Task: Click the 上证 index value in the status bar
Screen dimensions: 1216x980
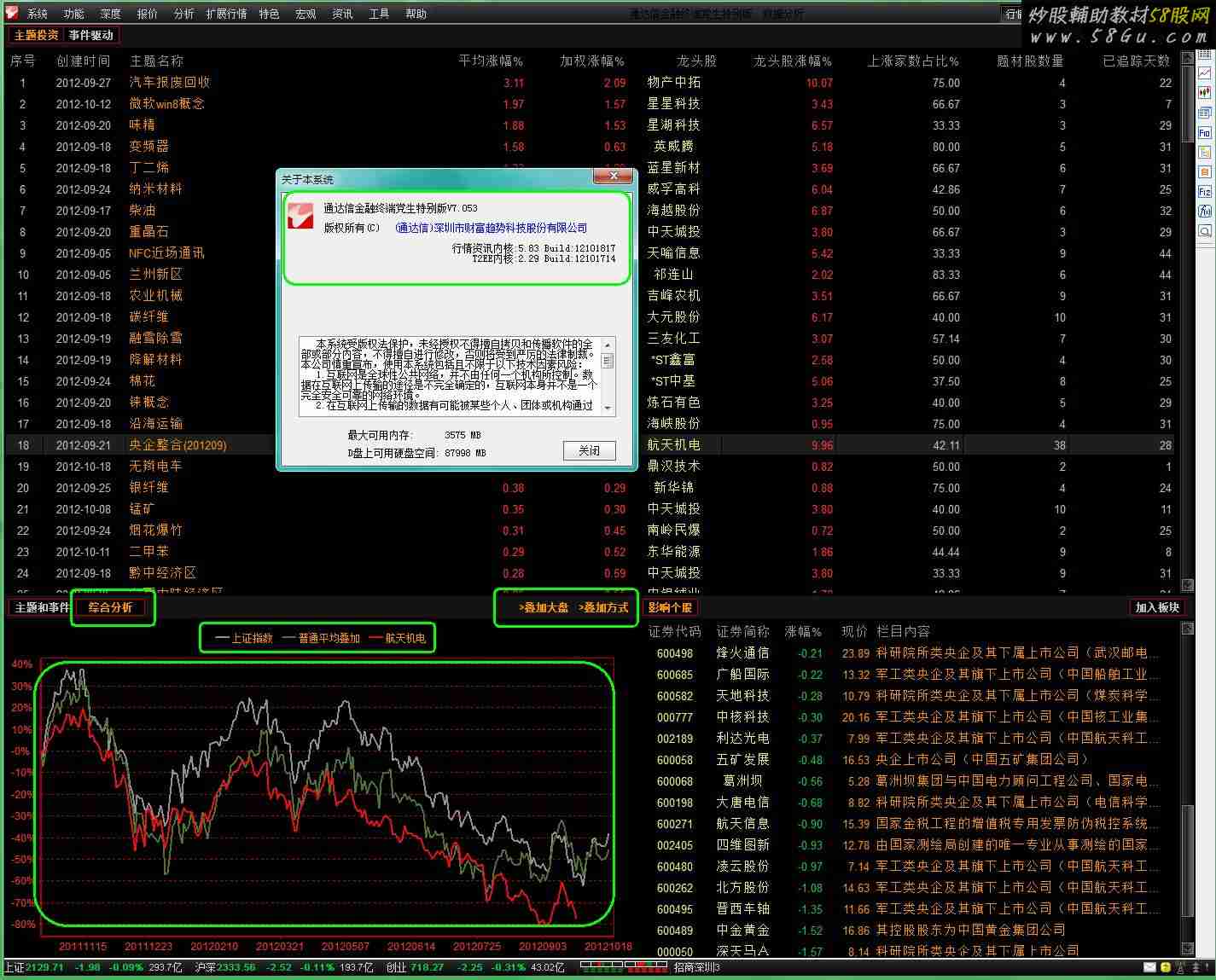Action: [x=44, y=967]
